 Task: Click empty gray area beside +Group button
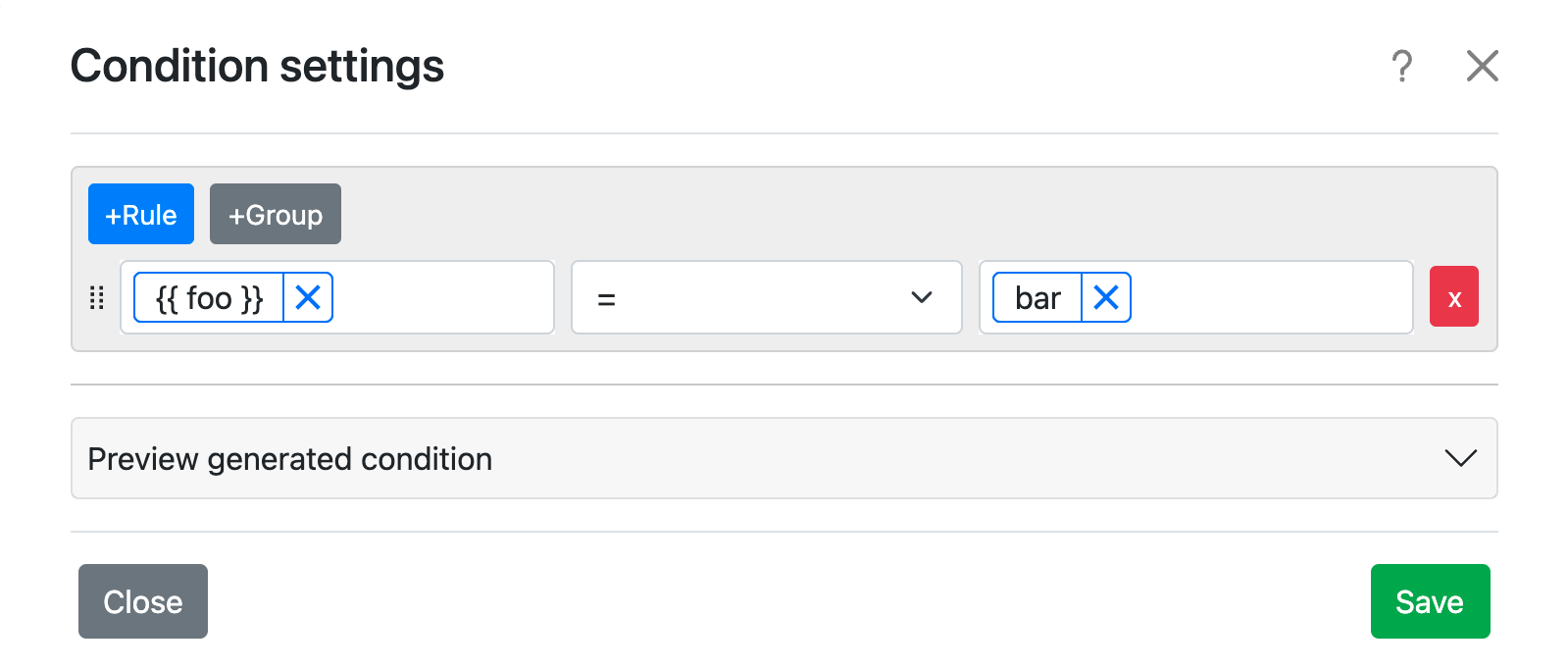(883, 214)
